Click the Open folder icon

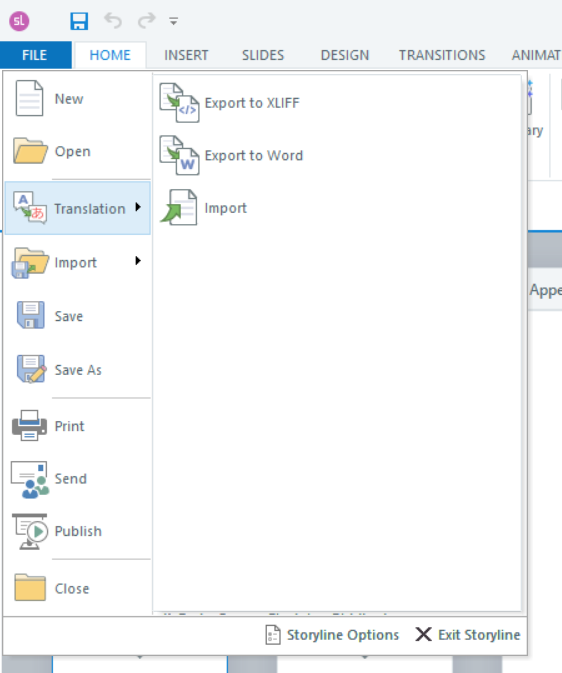(30, 151)
